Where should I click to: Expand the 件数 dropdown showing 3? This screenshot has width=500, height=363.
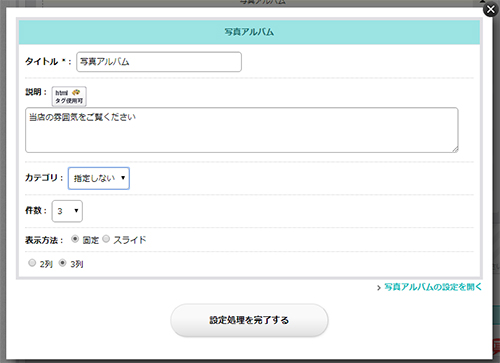tap(67, 211)
